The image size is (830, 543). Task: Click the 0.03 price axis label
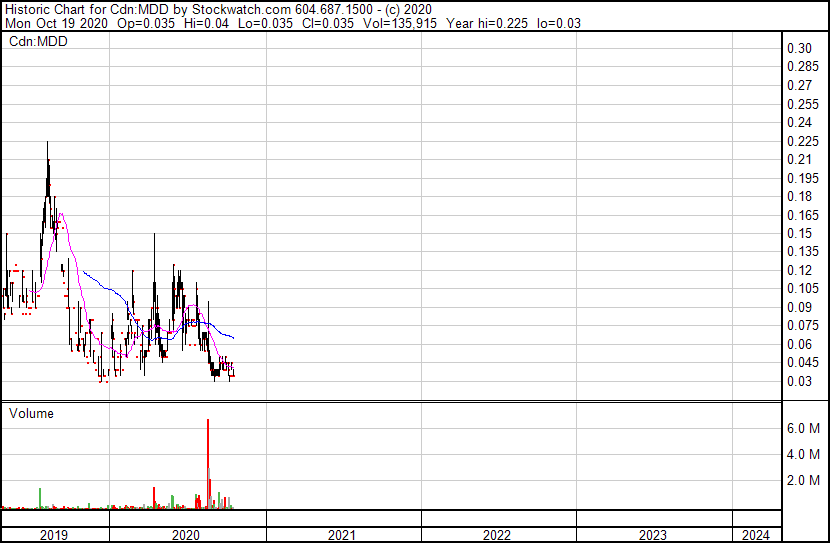click(x=799, y=381)
